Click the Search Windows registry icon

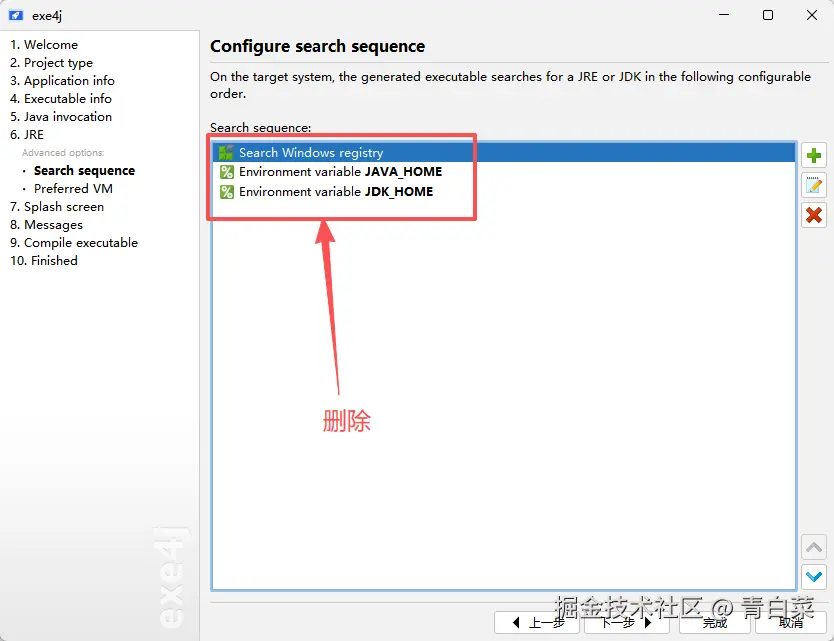(x=227, y=153)
